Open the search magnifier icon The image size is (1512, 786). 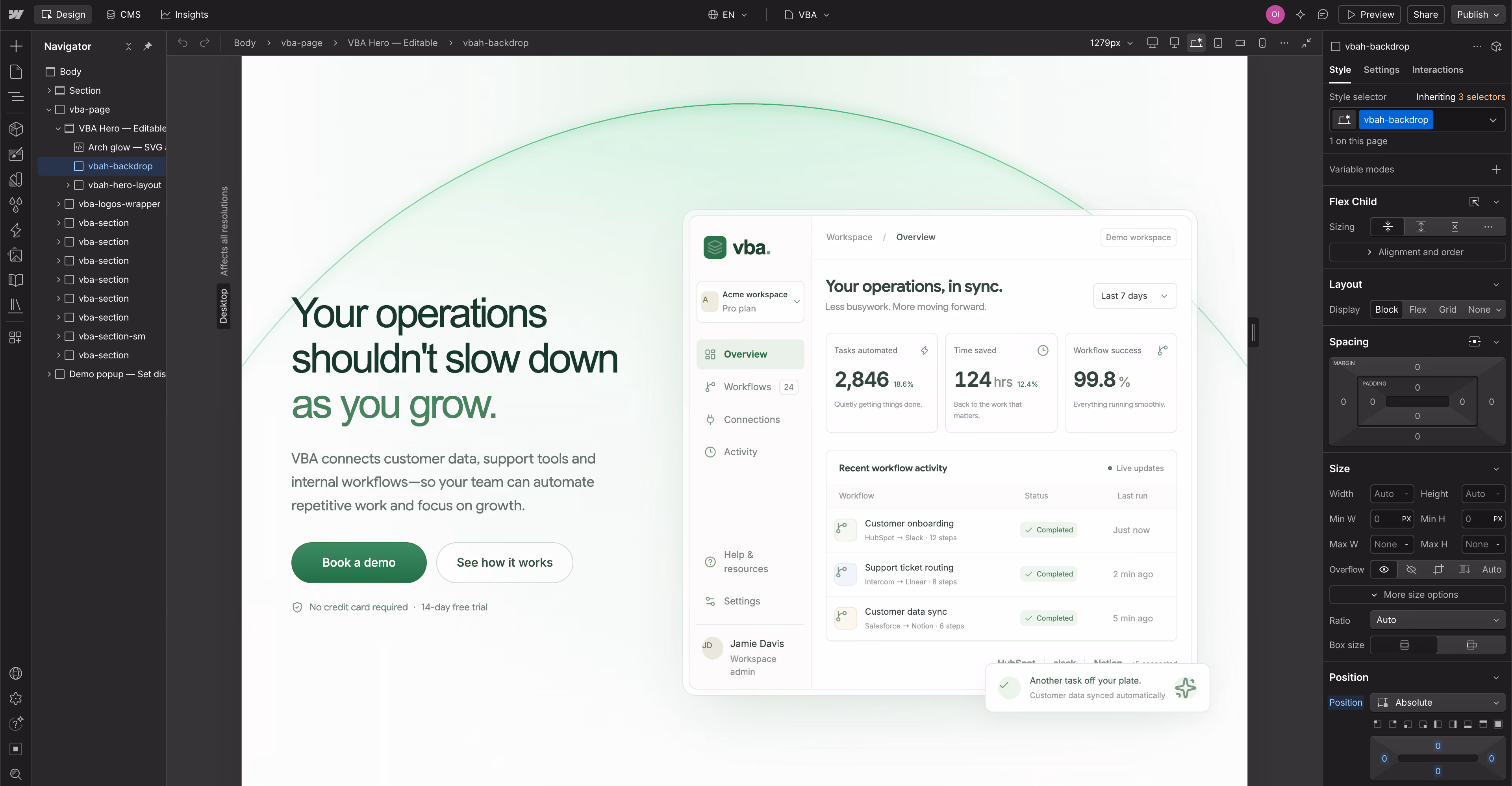click(16, 774)
